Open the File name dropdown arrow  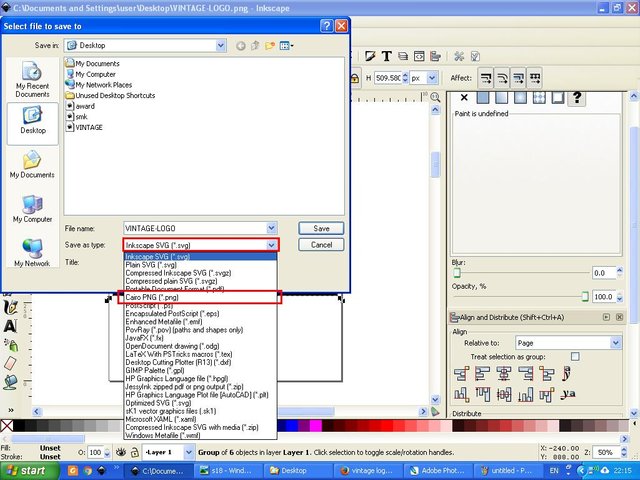271,228
